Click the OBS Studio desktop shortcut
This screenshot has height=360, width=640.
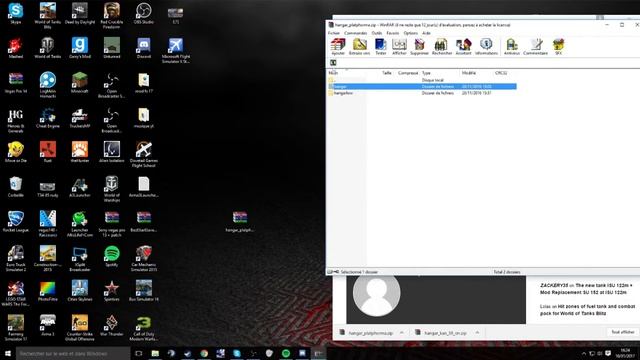pos(144,13)
